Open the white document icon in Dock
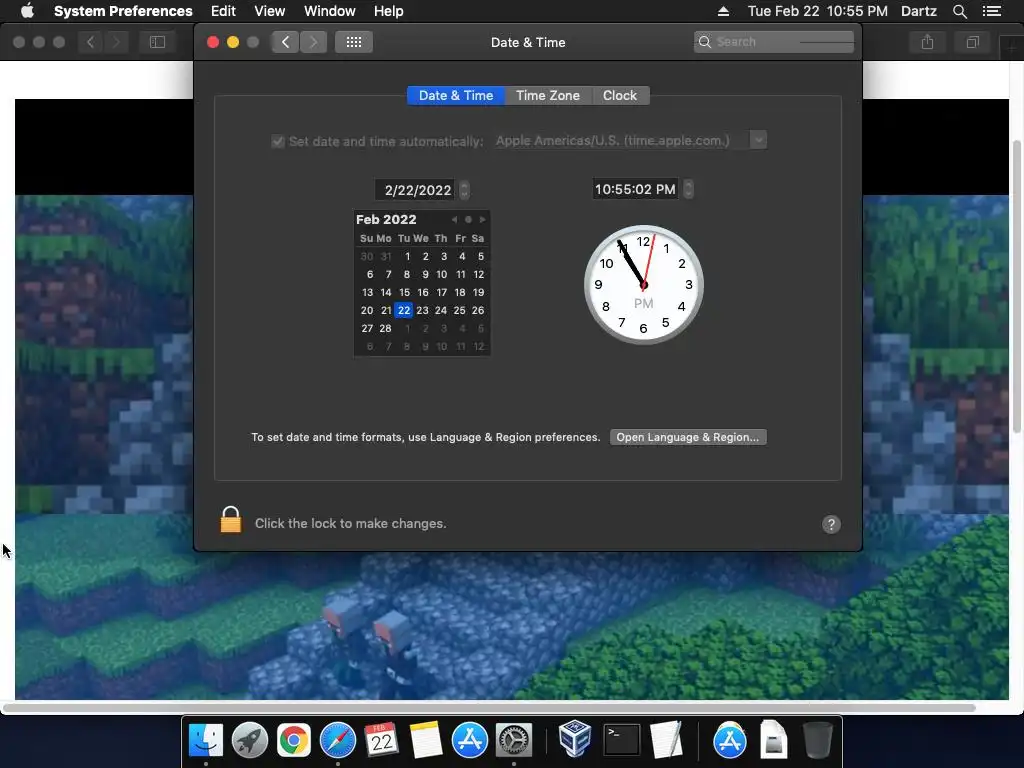Image resolution: width=1024 pixels, height=768 pixels. (x=774, y=740)
